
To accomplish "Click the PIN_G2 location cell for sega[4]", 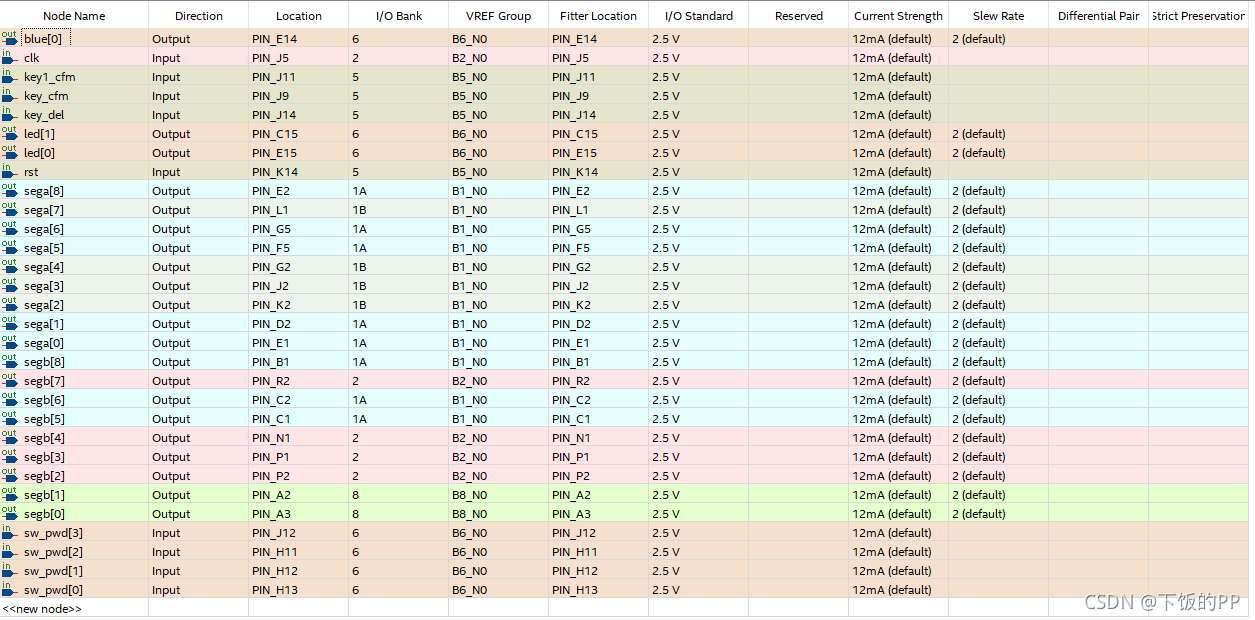I will pyautogui.click(x=299, y=267).
